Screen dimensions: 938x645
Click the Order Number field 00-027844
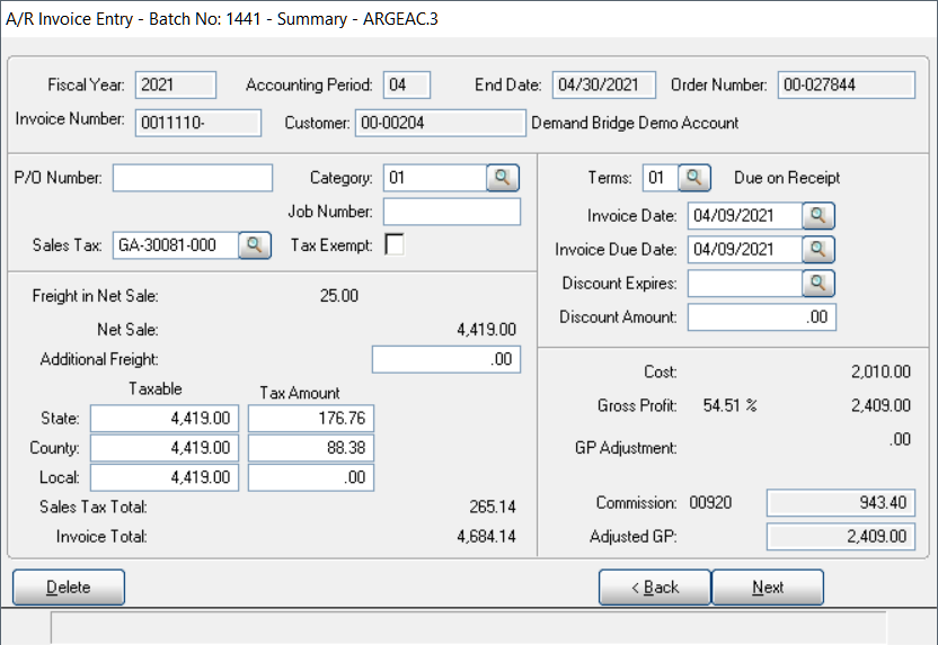point(846,85)
